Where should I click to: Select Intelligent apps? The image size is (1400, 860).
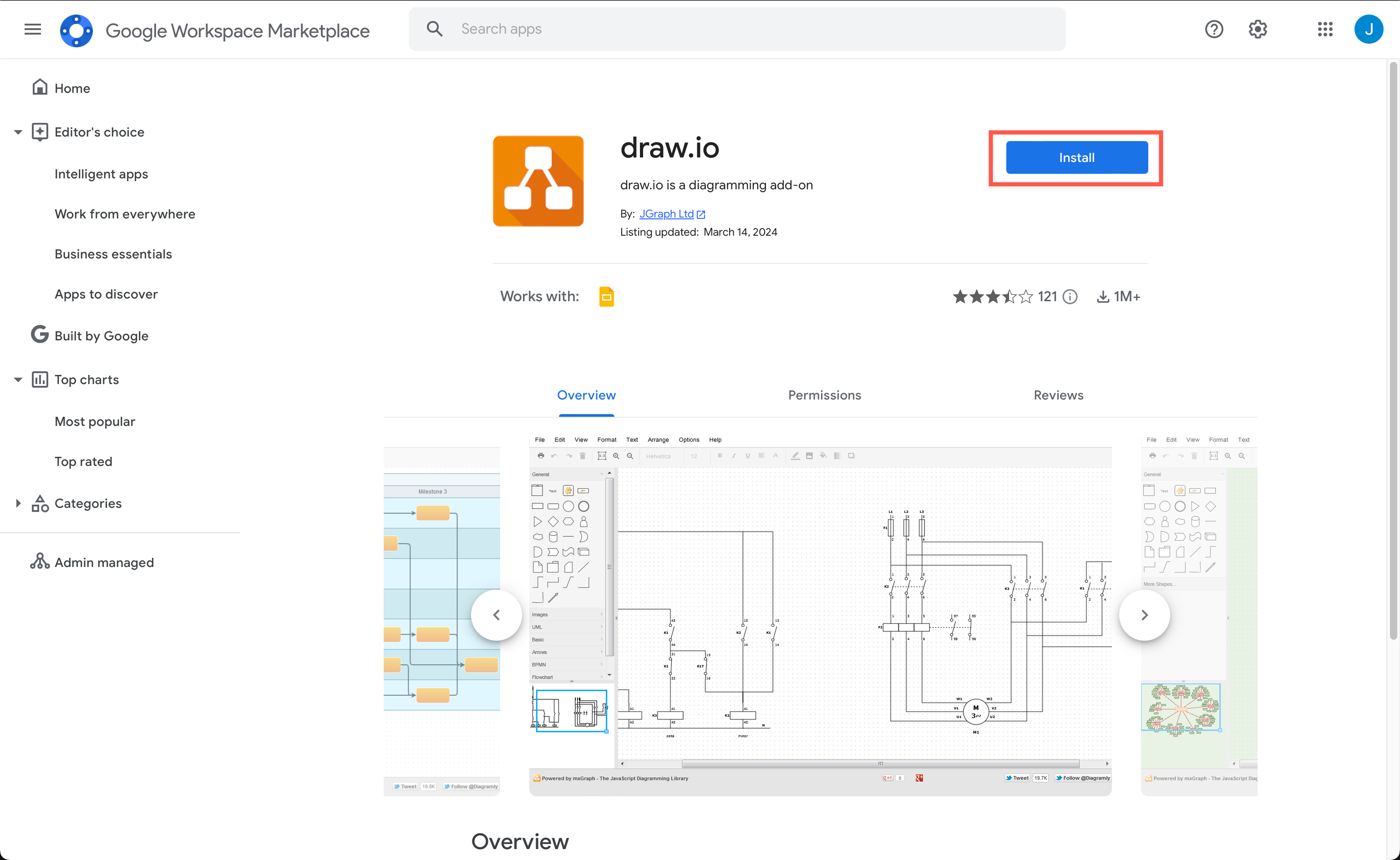(x=101, y=174)
